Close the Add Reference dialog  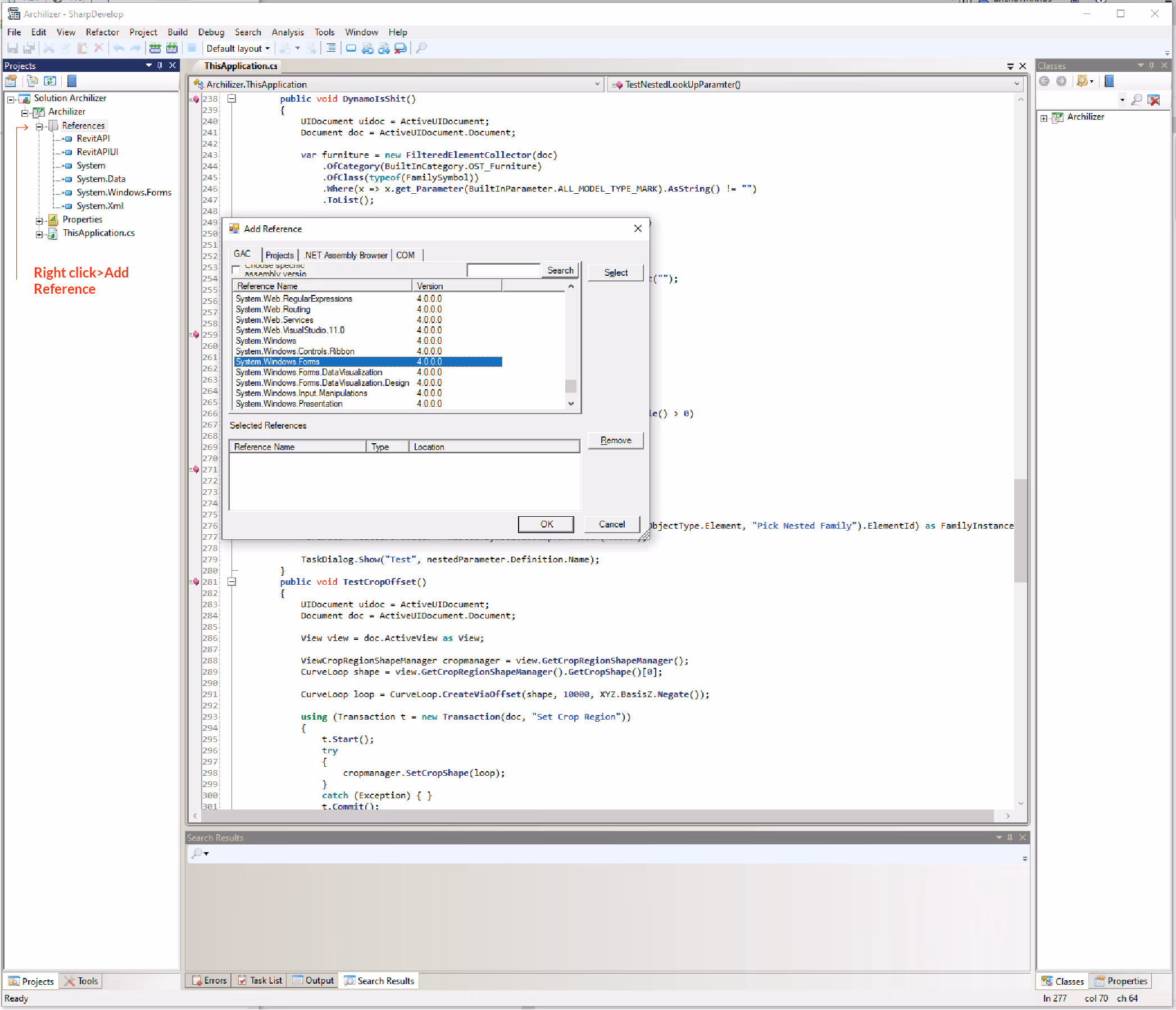637,229
